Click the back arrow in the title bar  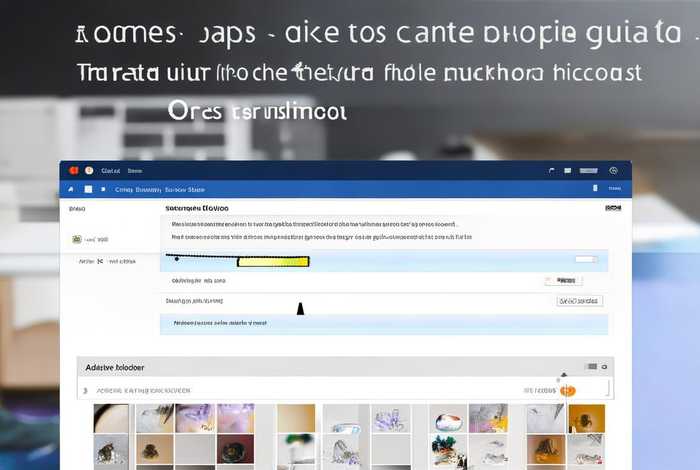(x=552, y=171)
